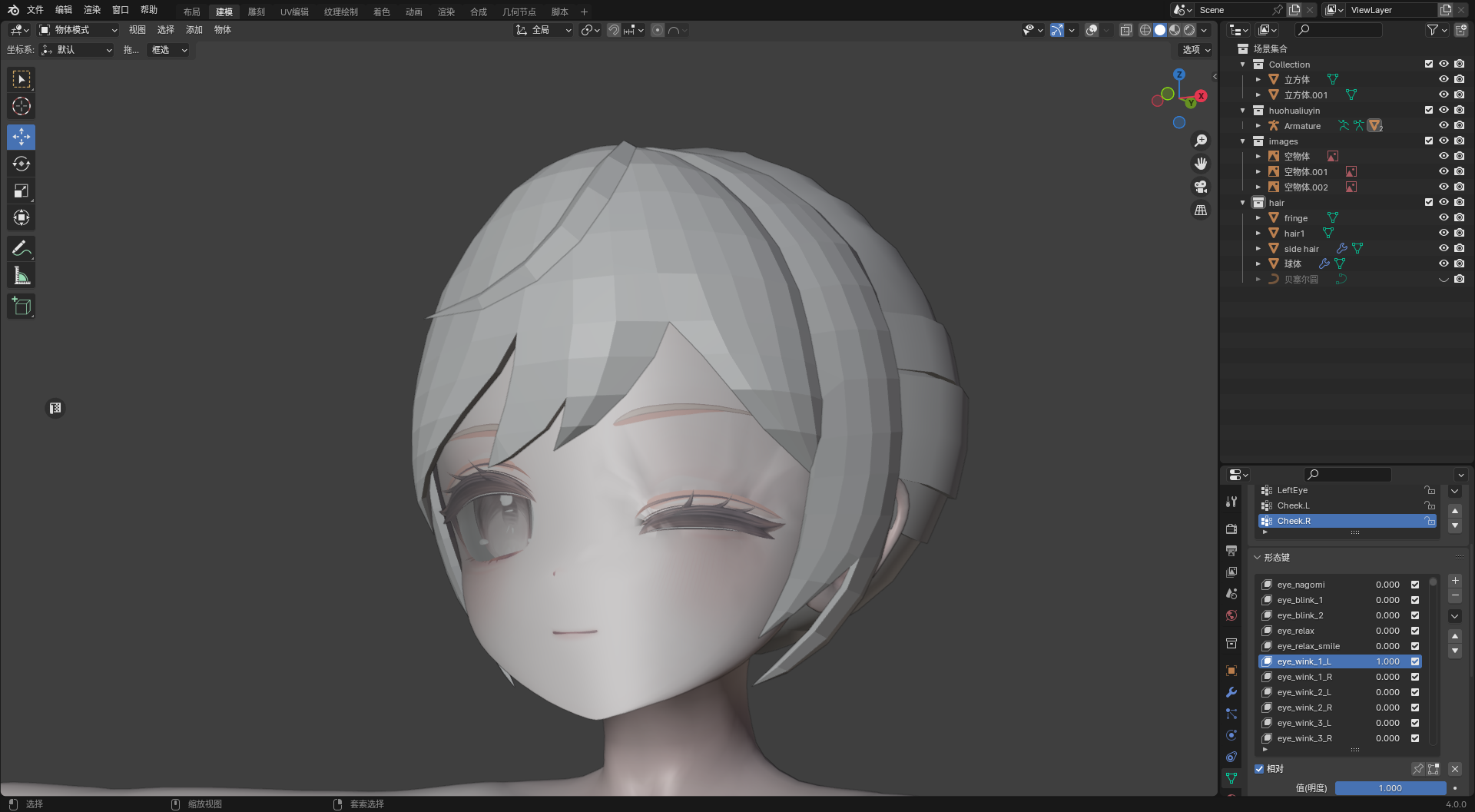Select the Move tool in toolbar
The width and height of the screenshot is (1475, 812).
(x=22, y=138)
